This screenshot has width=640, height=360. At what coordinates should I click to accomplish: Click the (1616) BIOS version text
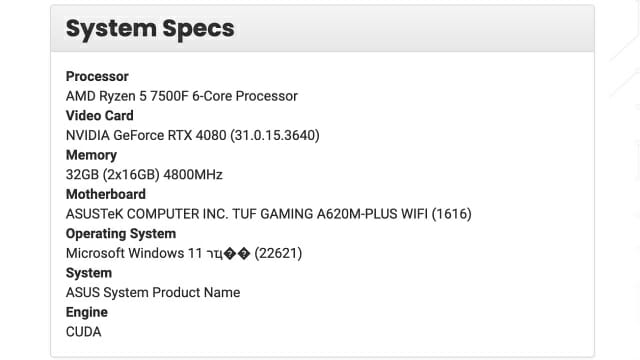click(451, 214)
